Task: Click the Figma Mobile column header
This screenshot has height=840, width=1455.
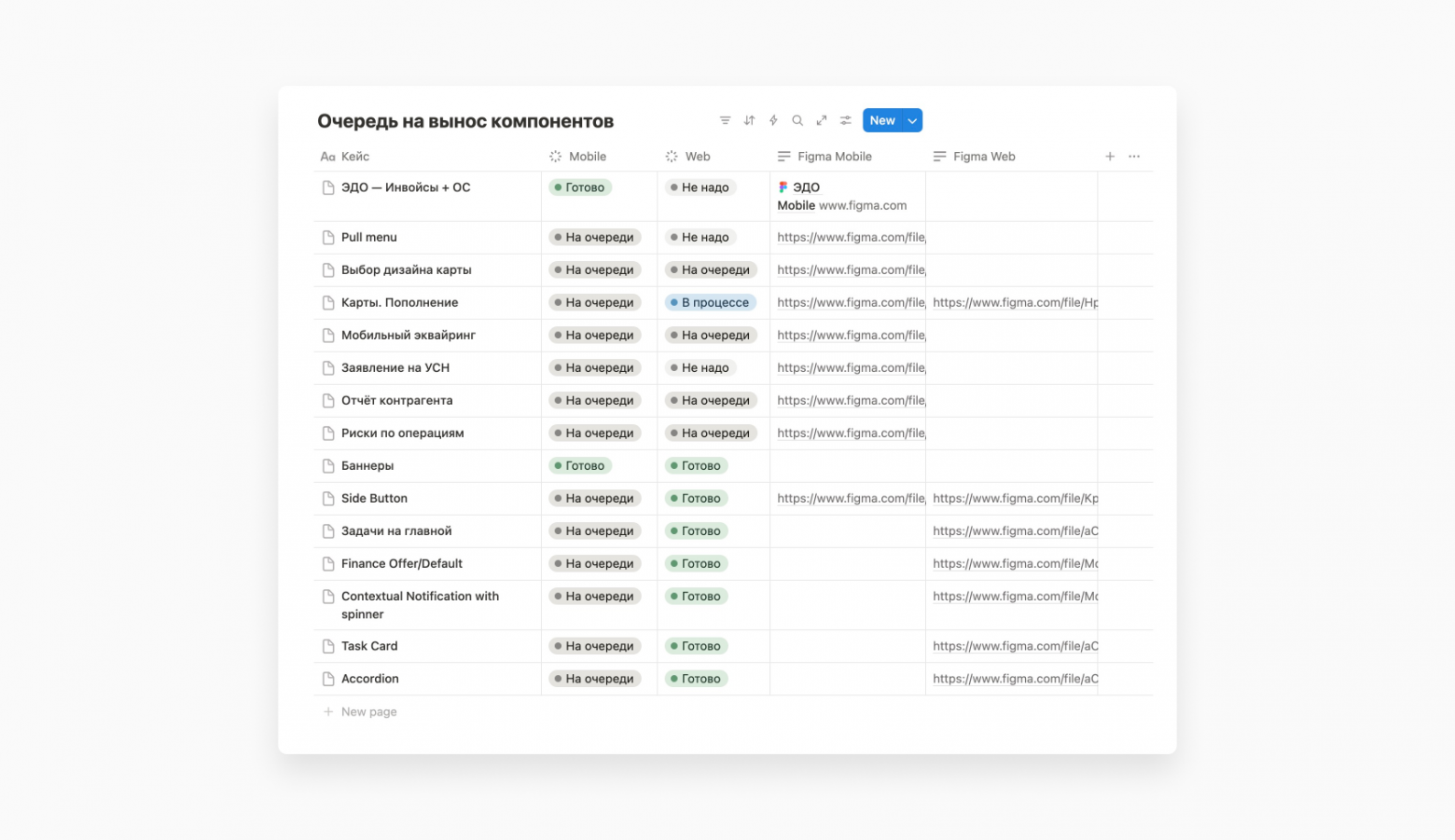Action: coord(834,157)
